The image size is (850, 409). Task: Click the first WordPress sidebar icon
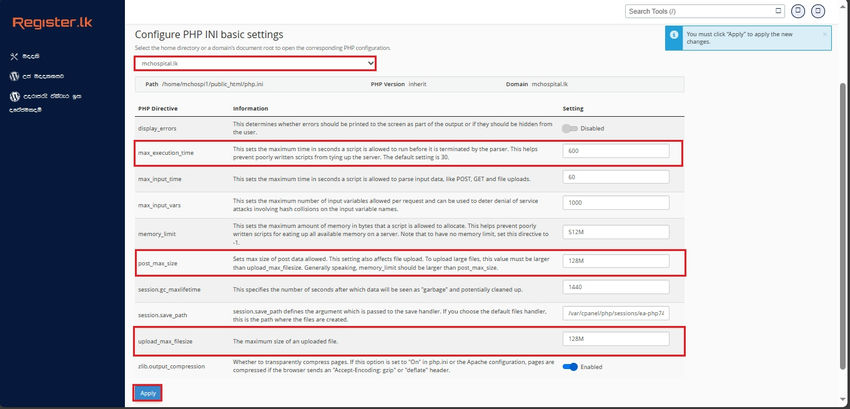tap(15, 76)
